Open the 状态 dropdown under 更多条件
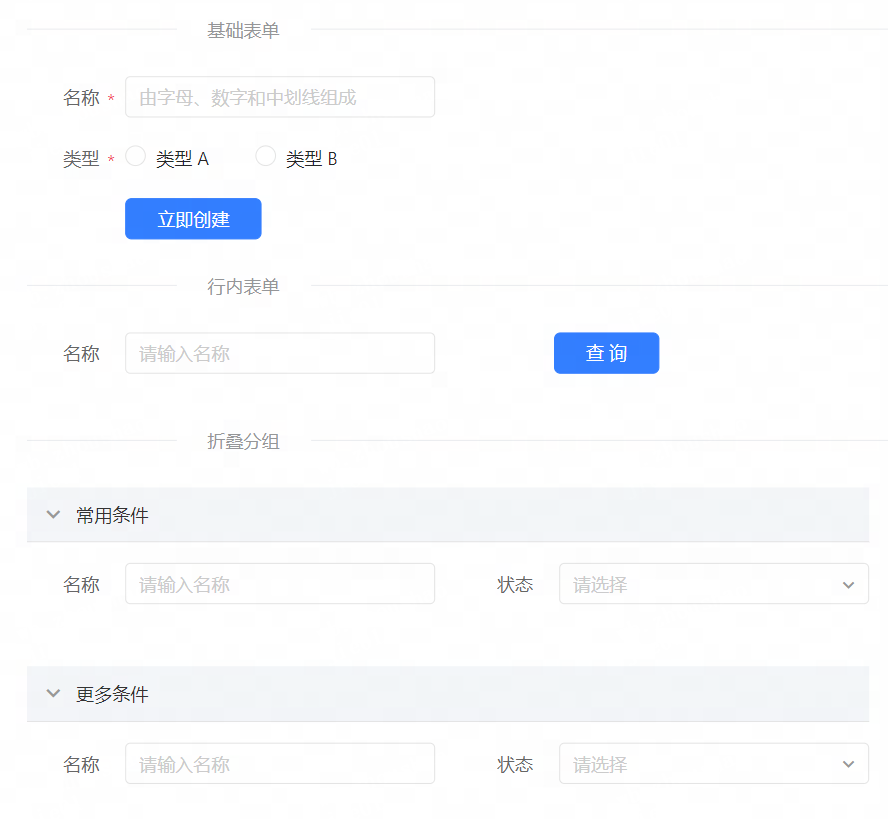Viewport: 888px width, 819px height. (x=713, y=763)
